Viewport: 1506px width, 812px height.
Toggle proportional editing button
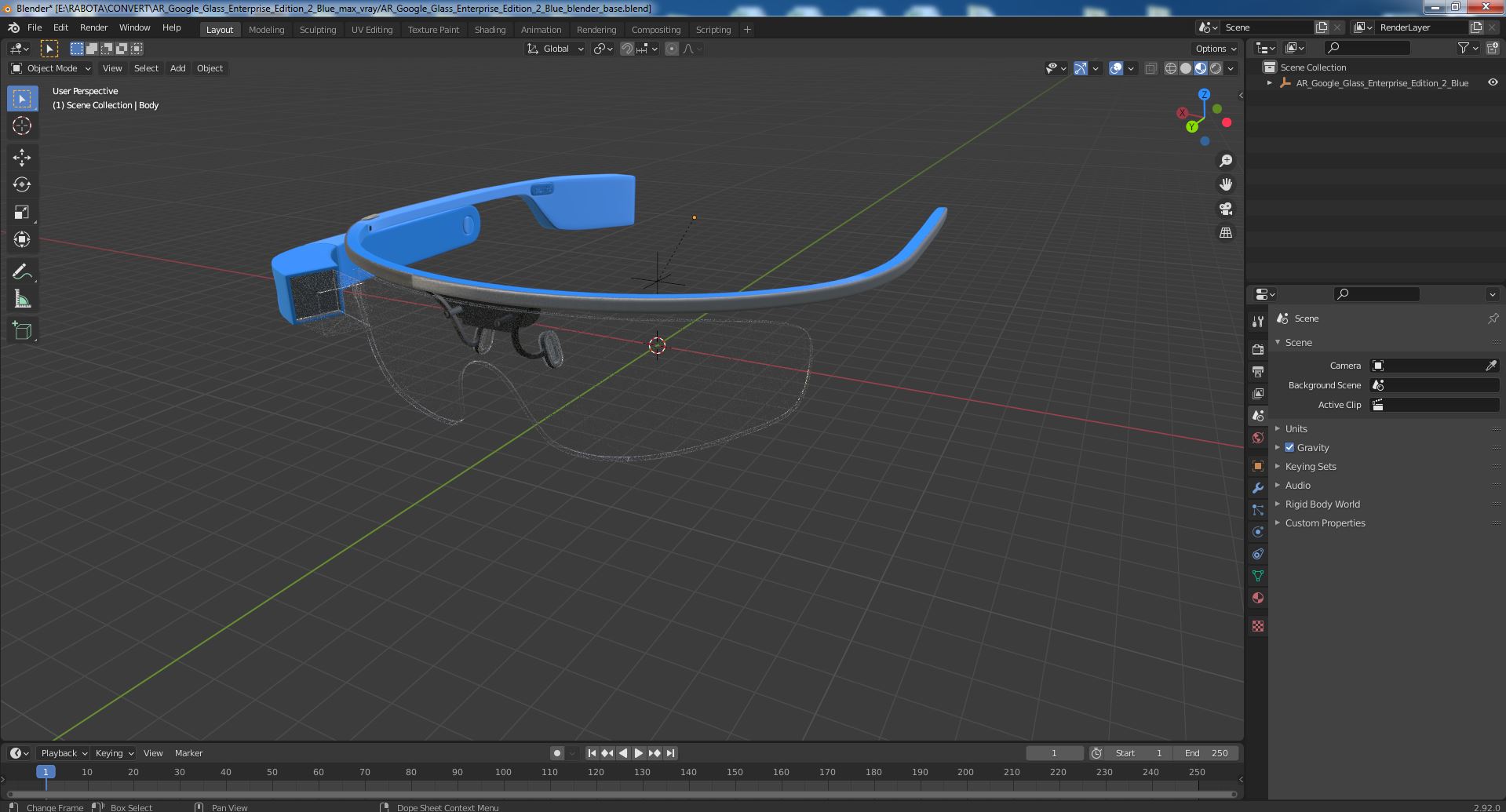coord(672,49)
